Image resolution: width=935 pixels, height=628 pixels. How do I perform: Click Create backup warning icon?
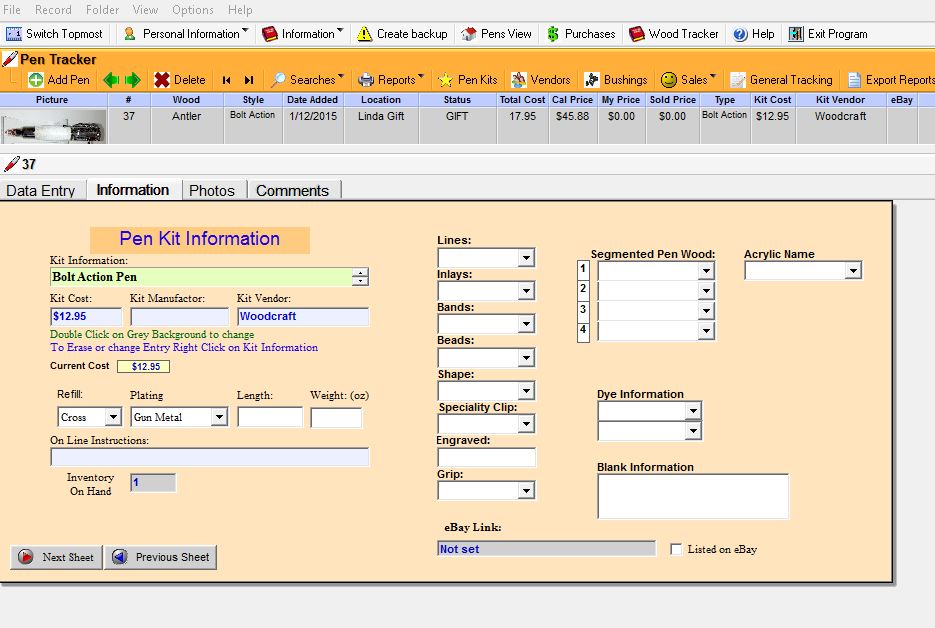pos(365,34)
